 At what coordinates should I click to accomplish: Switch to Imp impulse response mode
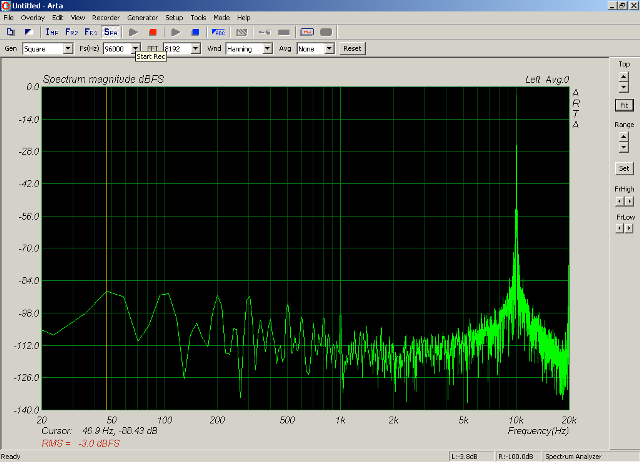(52, 32)
